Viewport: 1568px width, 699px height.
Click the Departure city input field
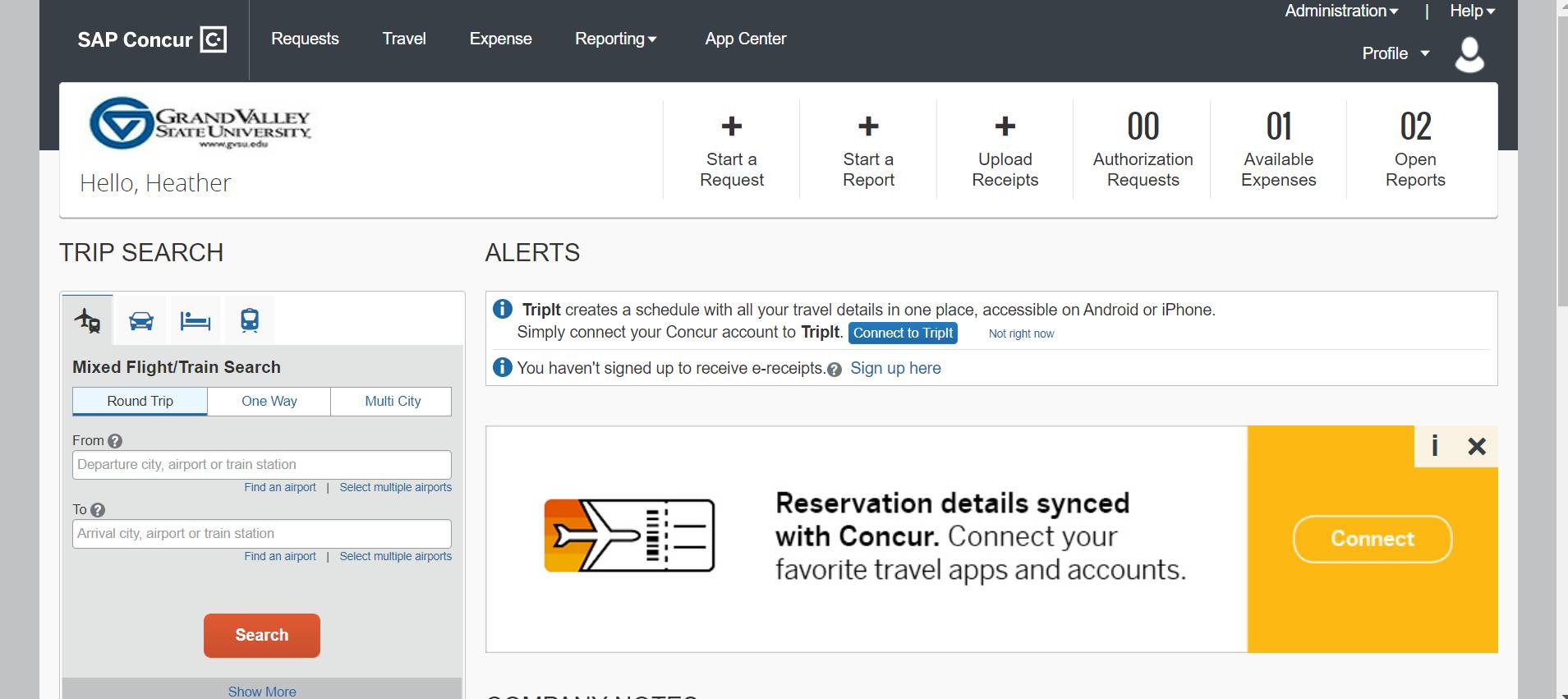tap(261, 465)
